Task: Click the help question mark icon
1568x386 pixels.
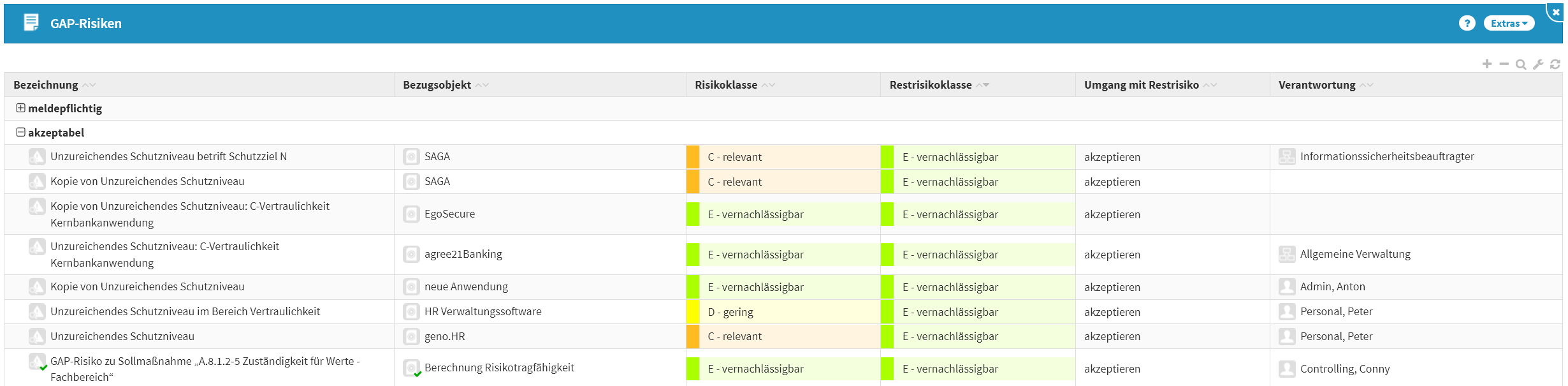Action: pos(1467,24)
